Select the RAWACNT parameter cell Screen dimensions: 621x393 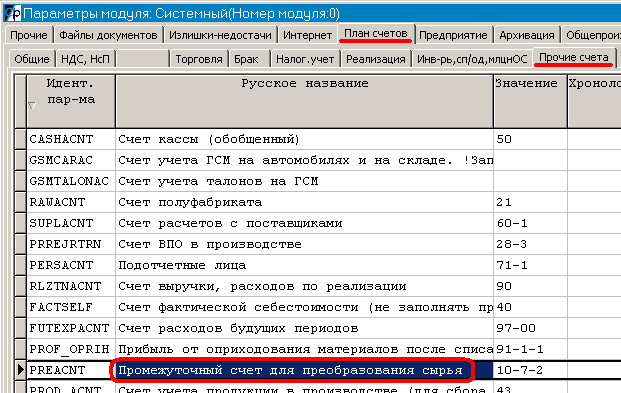70,202
